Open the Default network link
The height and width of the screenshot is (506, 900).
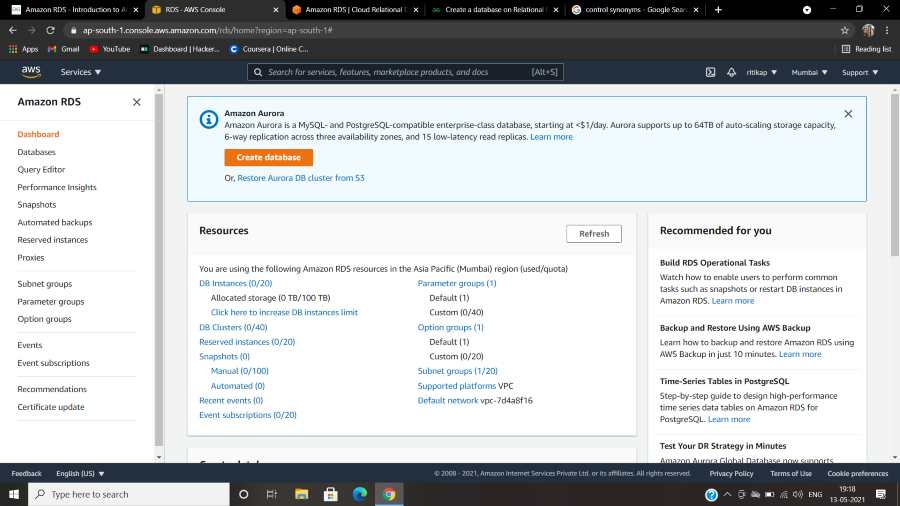tap(448, 400)
